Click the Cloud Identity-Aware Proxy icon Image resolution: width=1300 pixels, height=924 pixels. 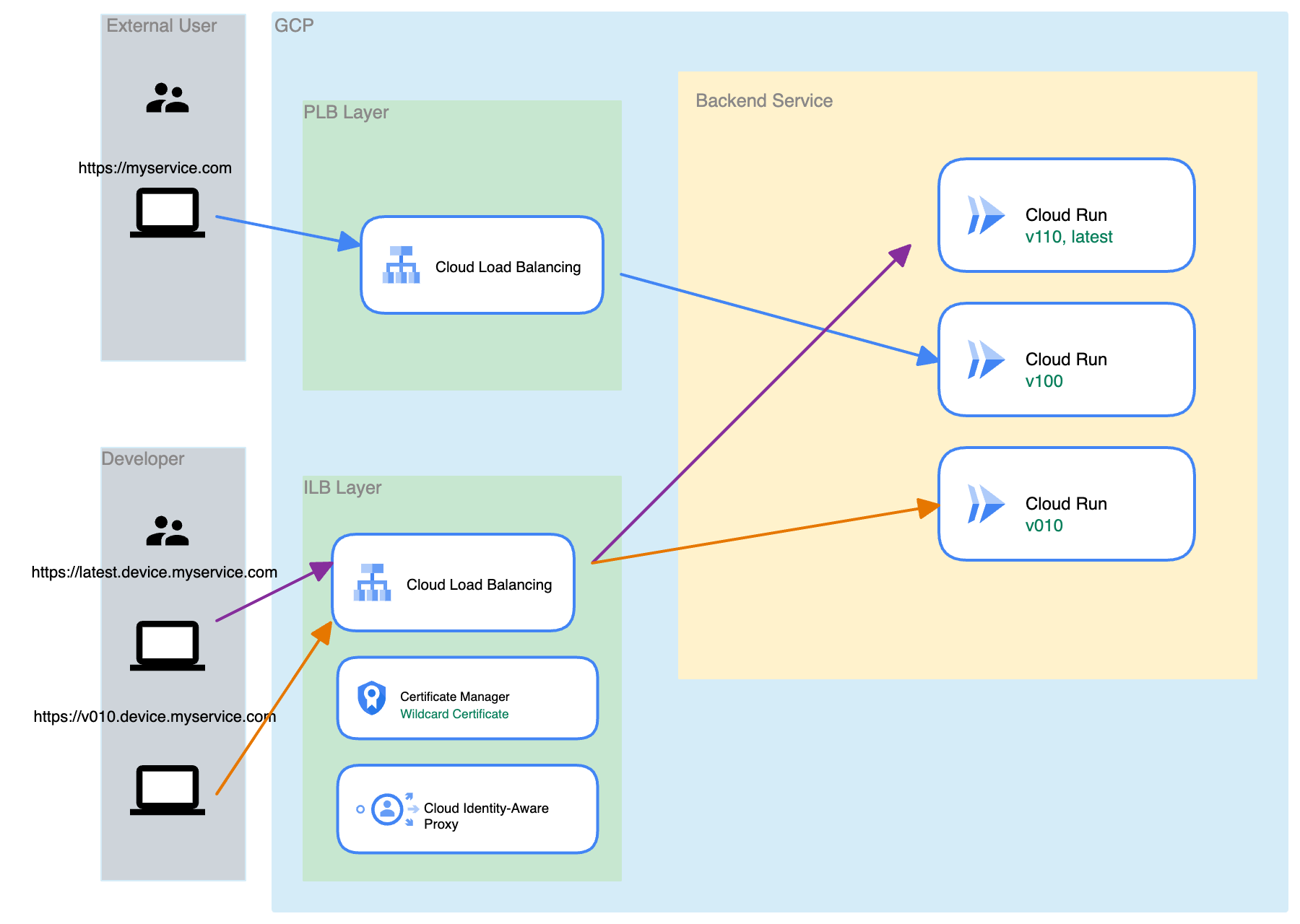[386, 809]
